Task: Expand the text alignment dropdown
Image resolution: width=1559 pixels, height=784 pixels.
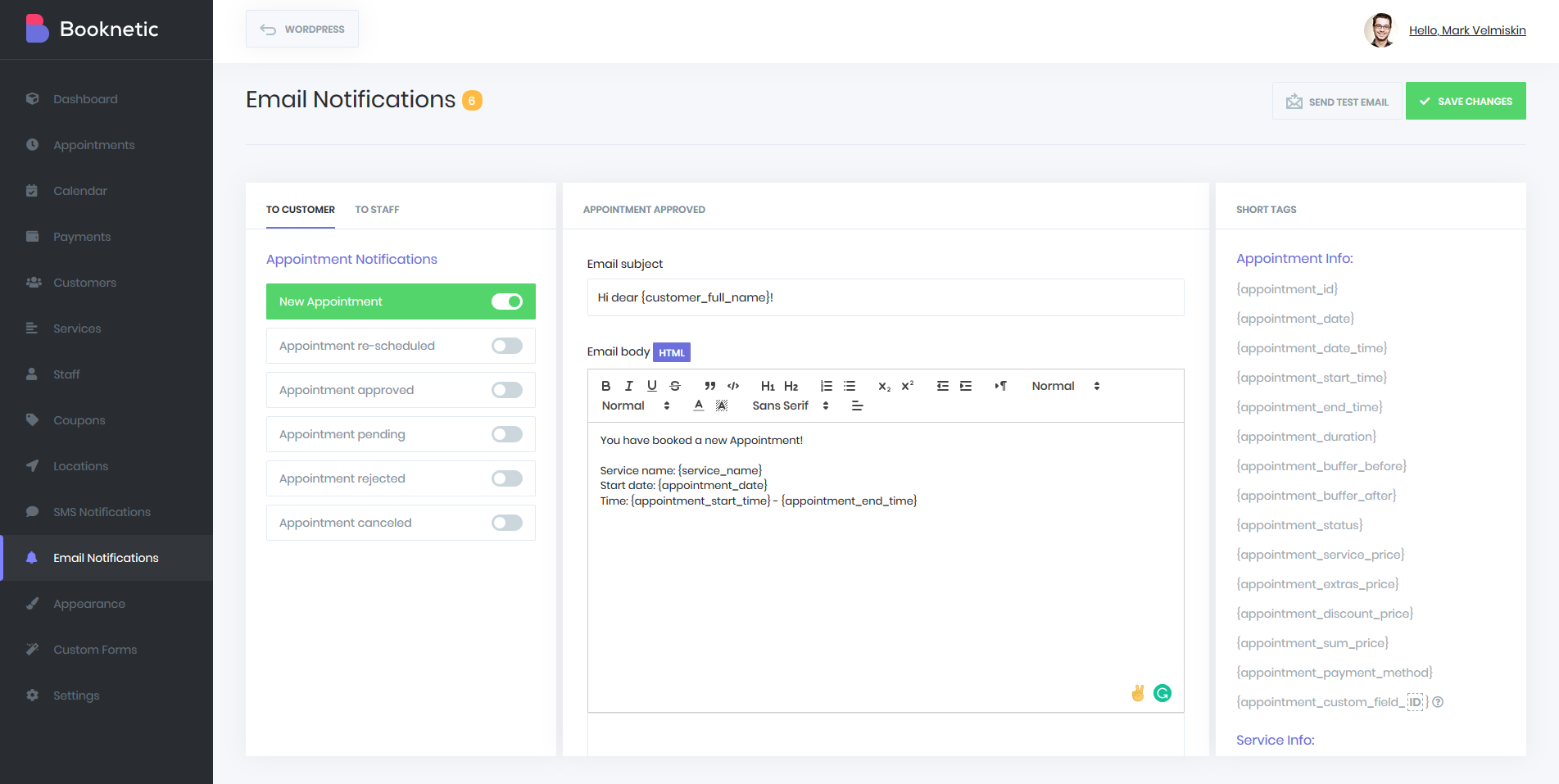Action: (x=857, y=406)
